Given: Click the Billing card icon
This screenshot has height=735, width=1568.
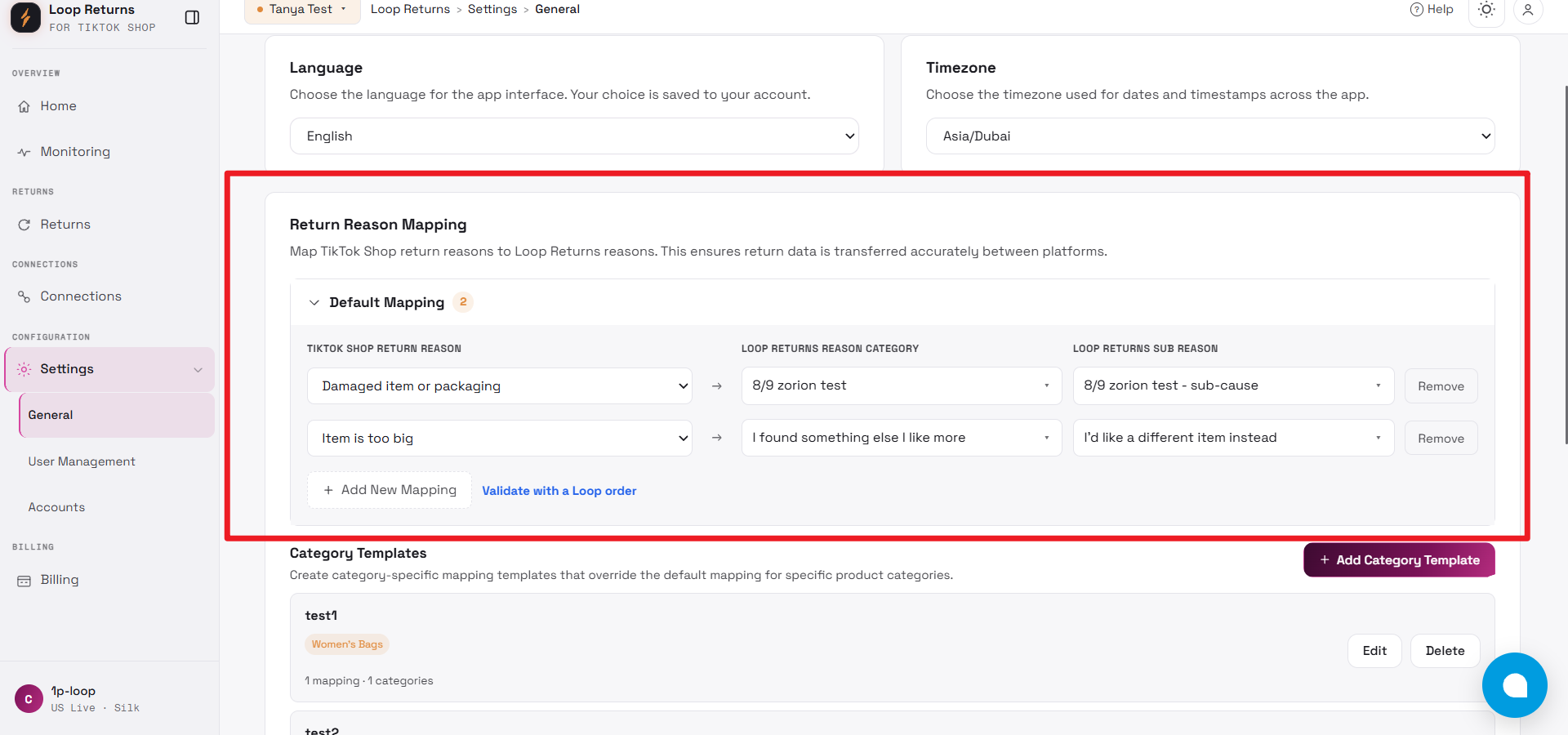Looking at the screenshot, I should pos(24,581).
